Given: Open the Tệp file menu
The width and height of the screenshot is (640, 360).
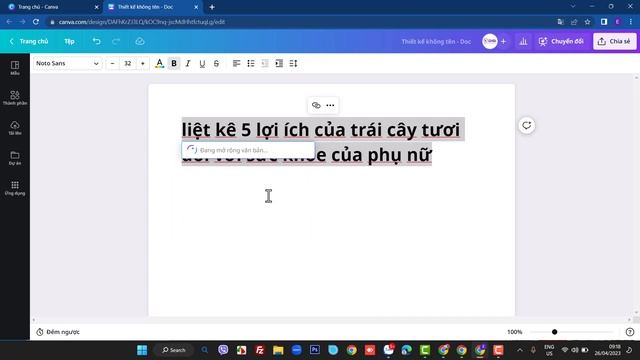Looking at the screenshot, I should (69, 41).
